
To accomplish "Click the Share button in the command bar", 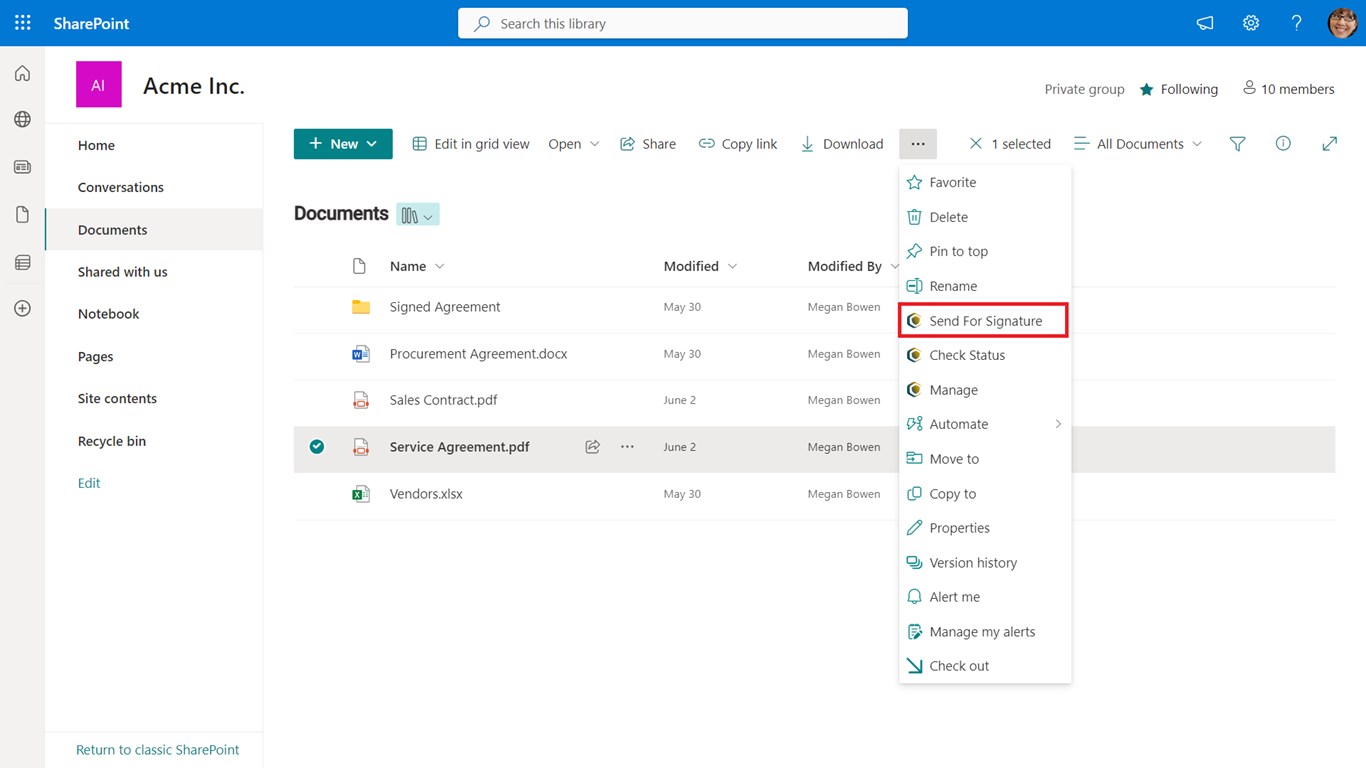I will click(648, 144).
